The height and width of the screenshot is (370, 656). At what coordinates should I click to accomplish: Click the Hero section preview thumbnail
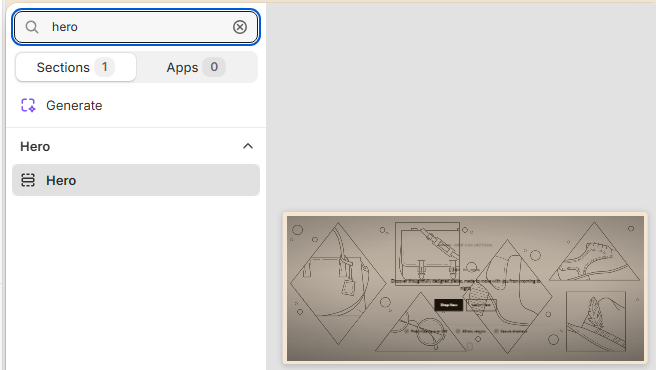pyautogui.click(x=465, y=288)
